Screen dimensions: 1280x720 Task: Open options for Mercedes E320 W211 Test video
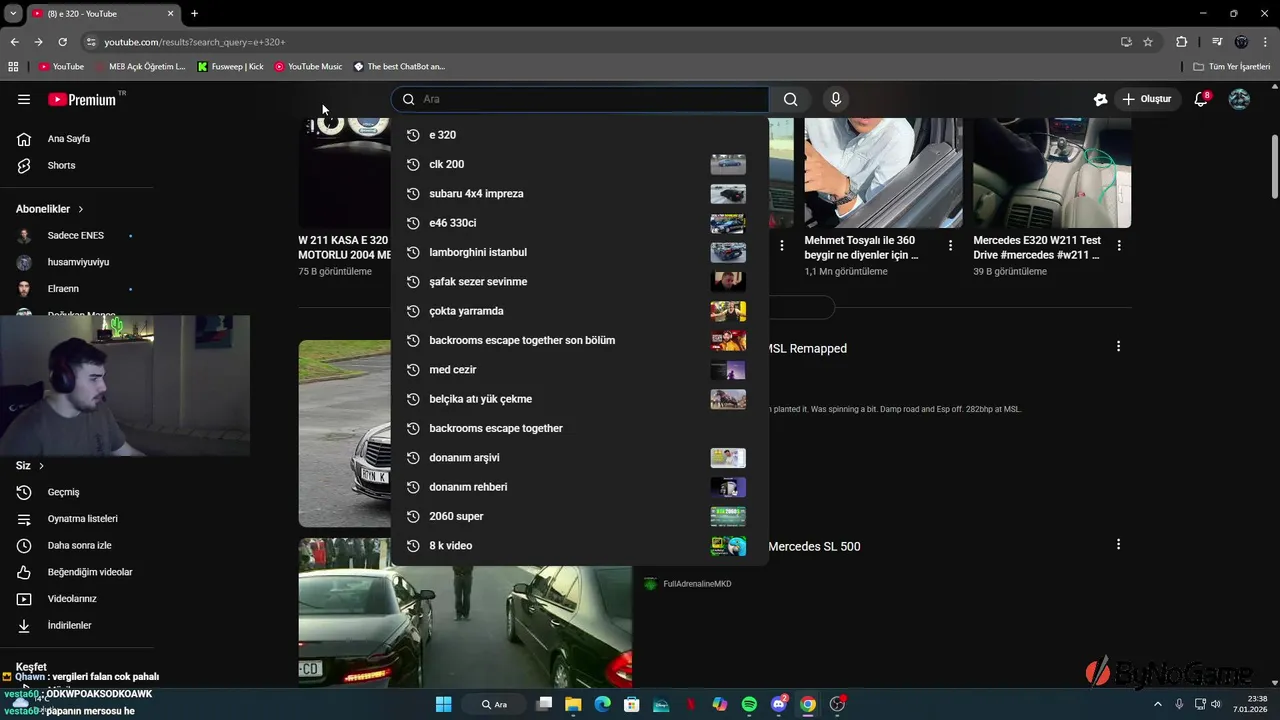(x=1119, y=245)
